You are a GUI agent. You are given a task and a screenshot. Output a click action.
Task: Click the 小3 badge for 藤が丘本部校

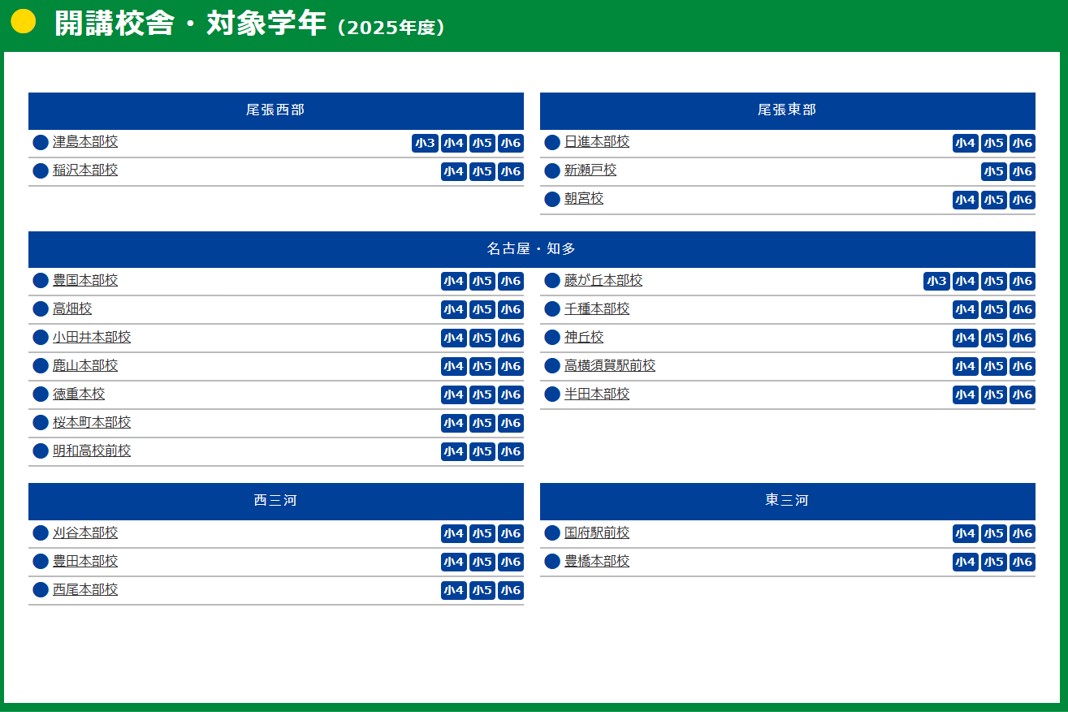coord(936,281)
